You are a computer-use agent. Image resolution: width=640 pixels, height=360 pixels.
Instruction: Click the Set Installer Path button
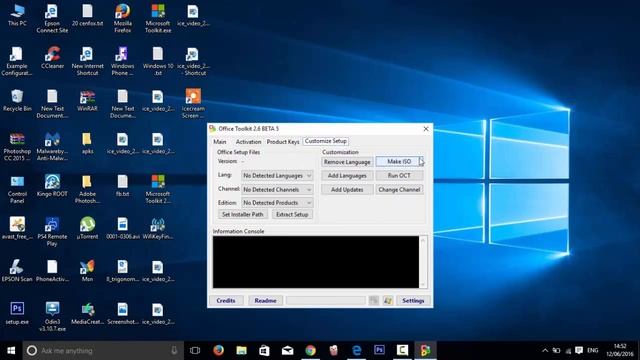coord(242,214)
